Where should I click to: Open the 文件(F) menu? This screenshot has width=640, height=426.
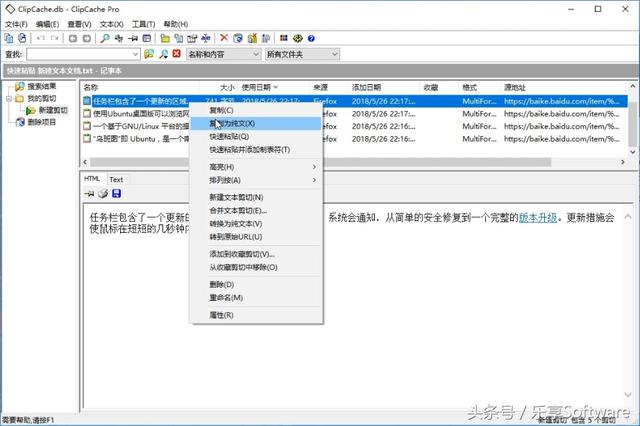(16, 24)
